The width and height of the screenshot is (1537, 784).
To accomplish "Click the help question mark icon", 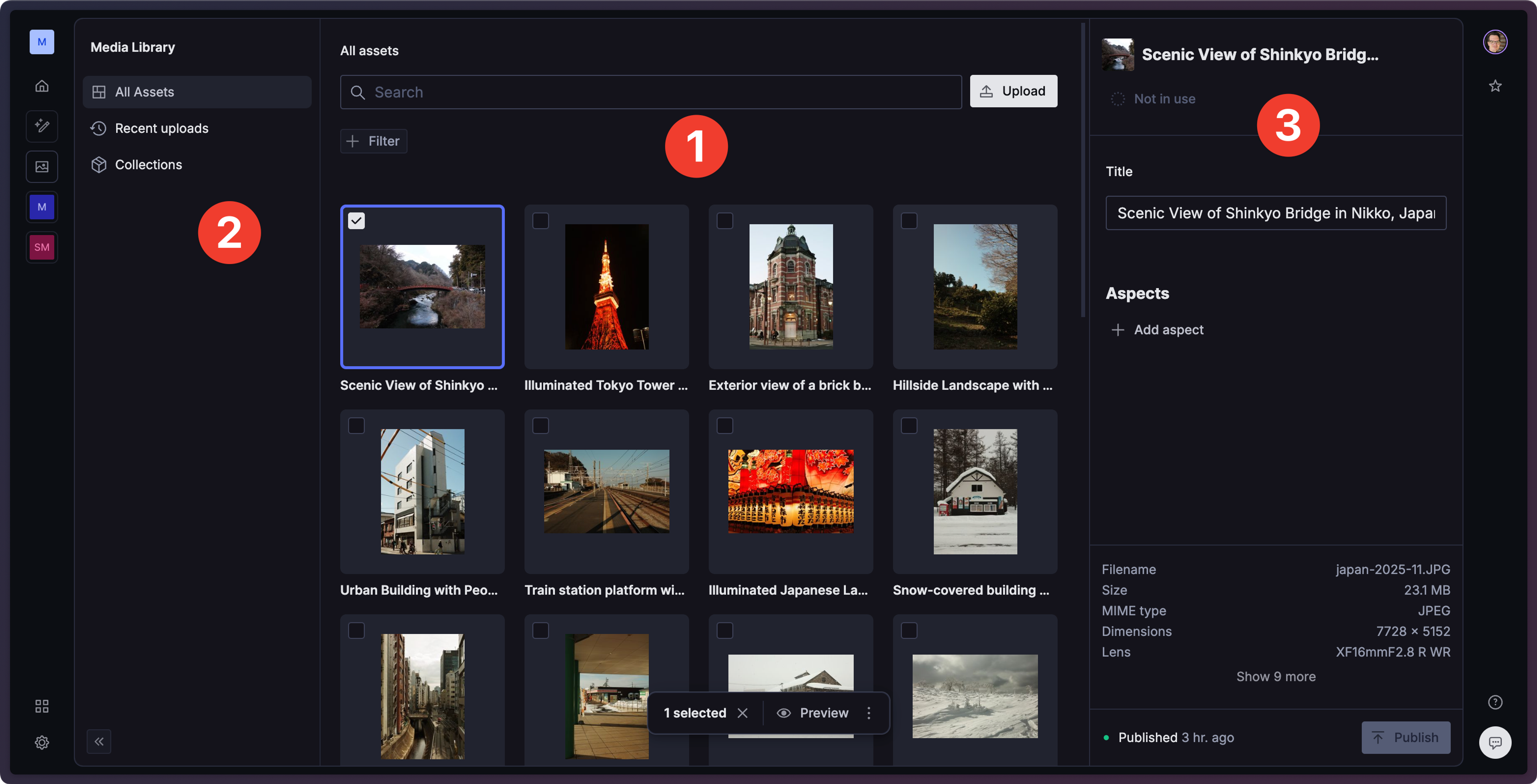I will click(1495, 702).
